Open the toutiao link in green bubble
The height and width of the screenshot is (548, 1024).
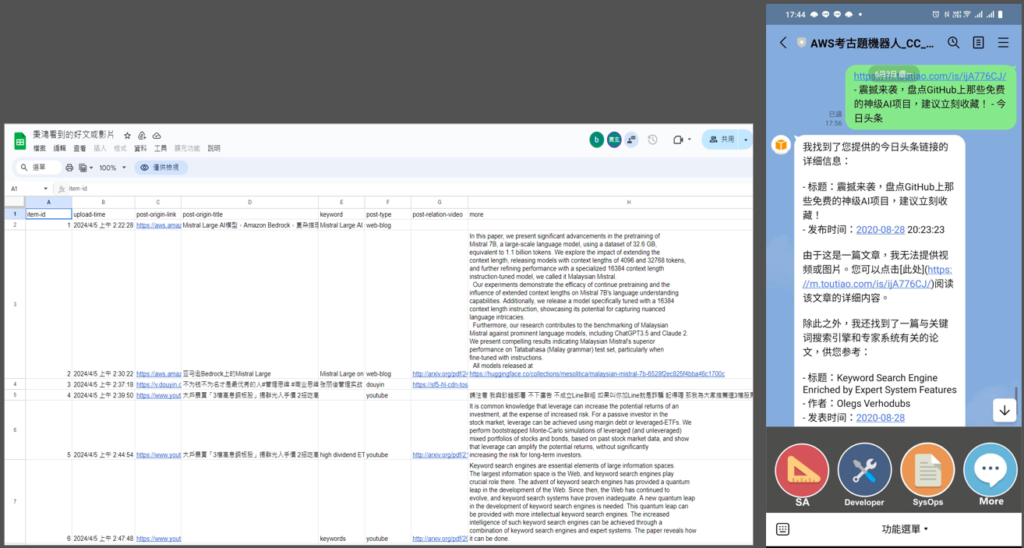tap(929, 76)
